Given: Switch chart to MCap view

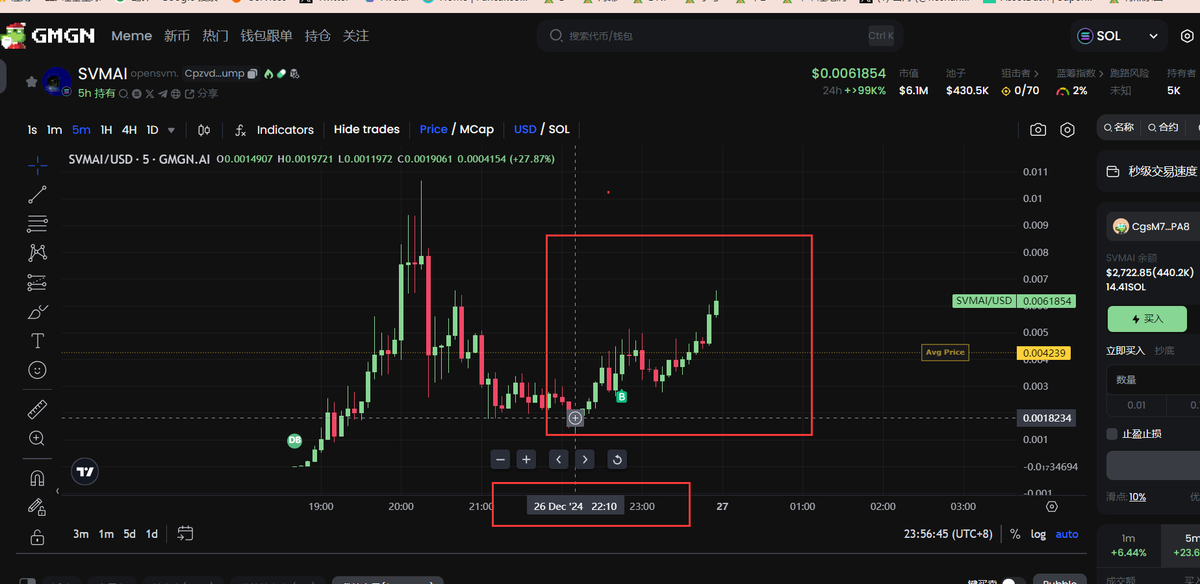Looking at the screenshot, I should 477,130.
